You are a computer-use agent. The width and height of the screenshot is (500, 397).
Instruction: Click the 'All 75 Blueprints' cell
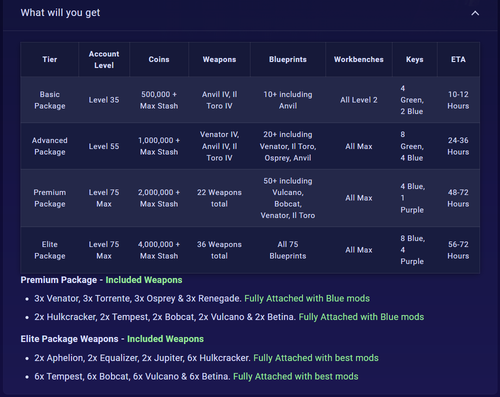(x=288, y=250)
